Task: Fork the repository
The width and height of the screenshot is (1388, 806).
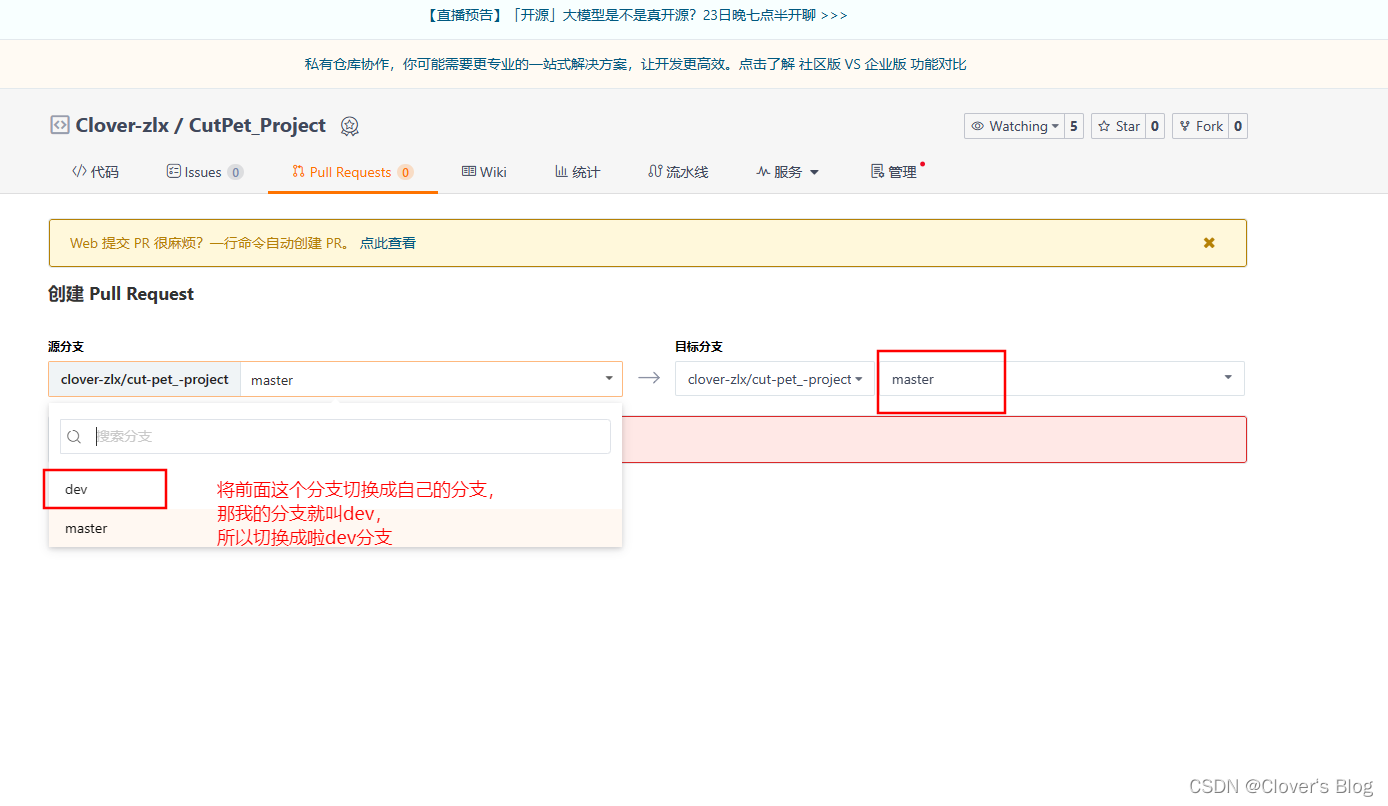Action: click(1200, 126)
